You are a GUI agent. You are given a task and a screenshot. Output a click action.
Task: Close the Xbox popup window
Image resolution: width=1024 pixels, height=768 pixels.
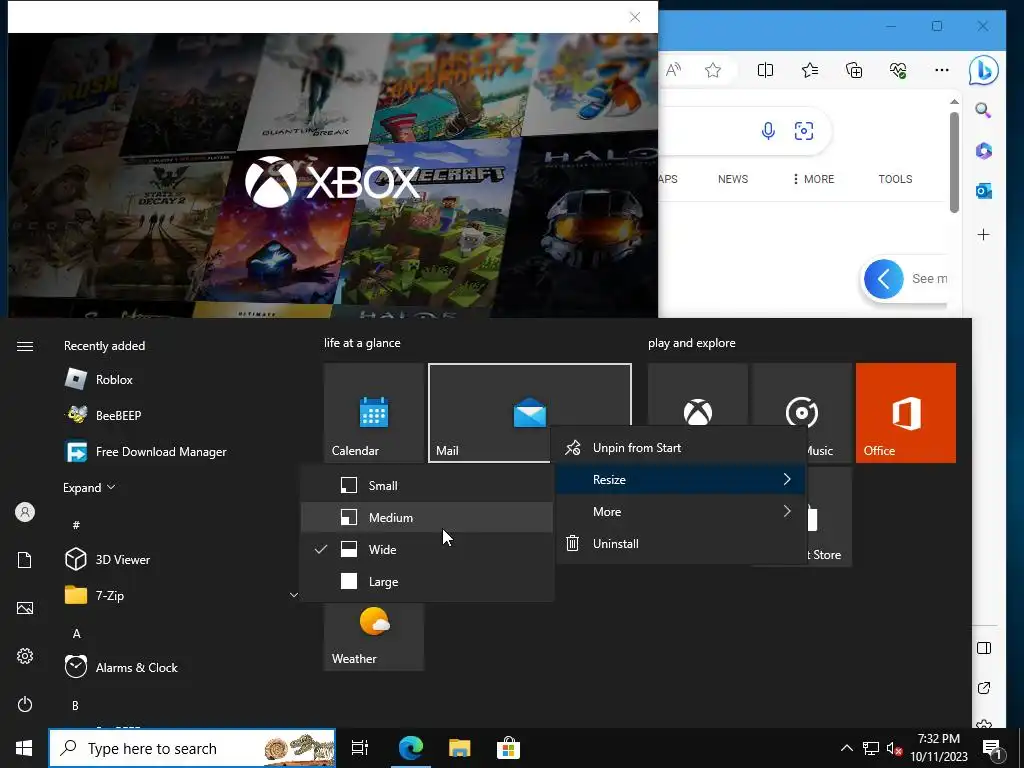click(x=635, y=17)
